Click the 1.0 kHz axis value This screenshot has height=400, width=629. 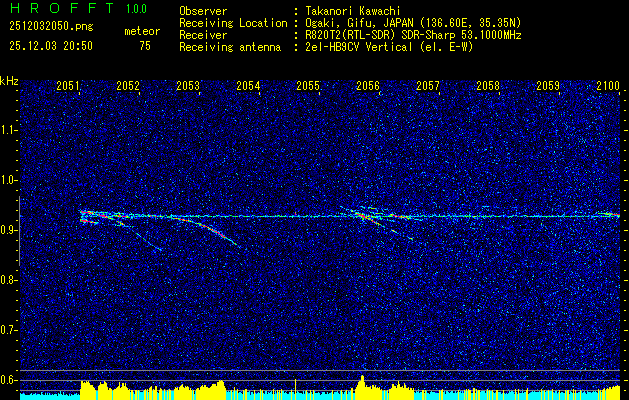tap(8, 180)
